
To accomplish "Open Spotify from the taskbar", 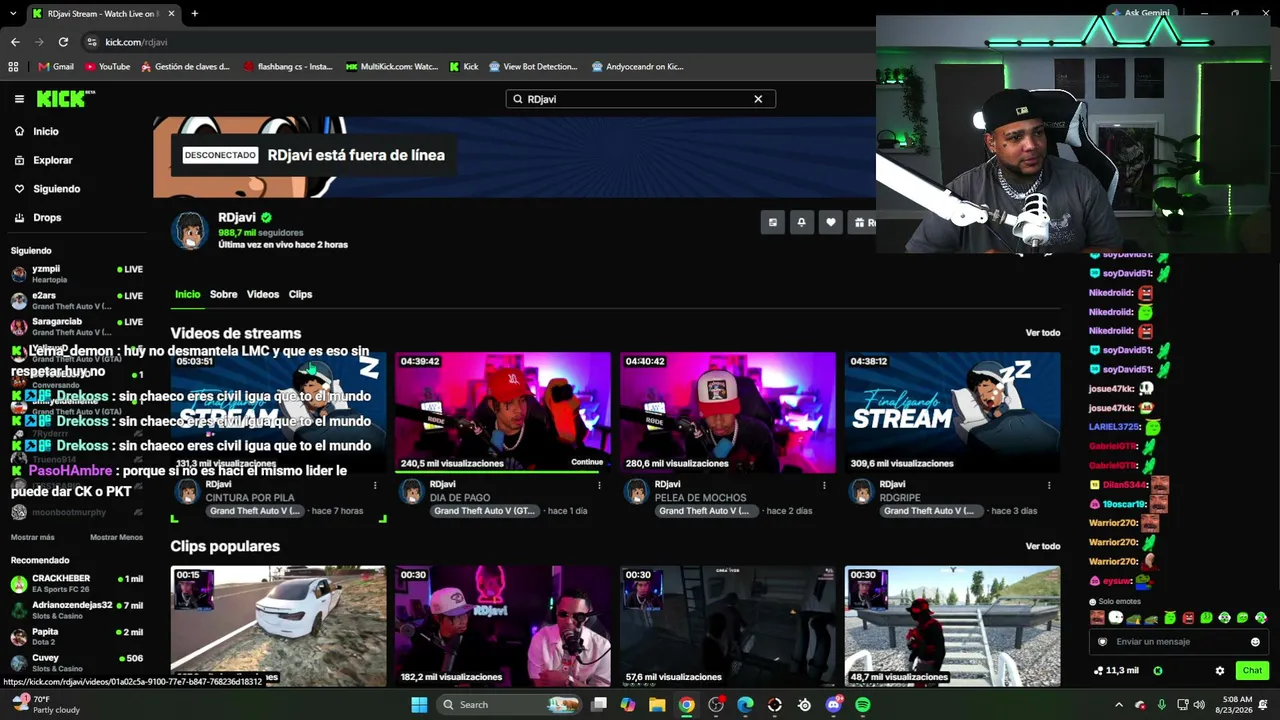I will (863, 705).
